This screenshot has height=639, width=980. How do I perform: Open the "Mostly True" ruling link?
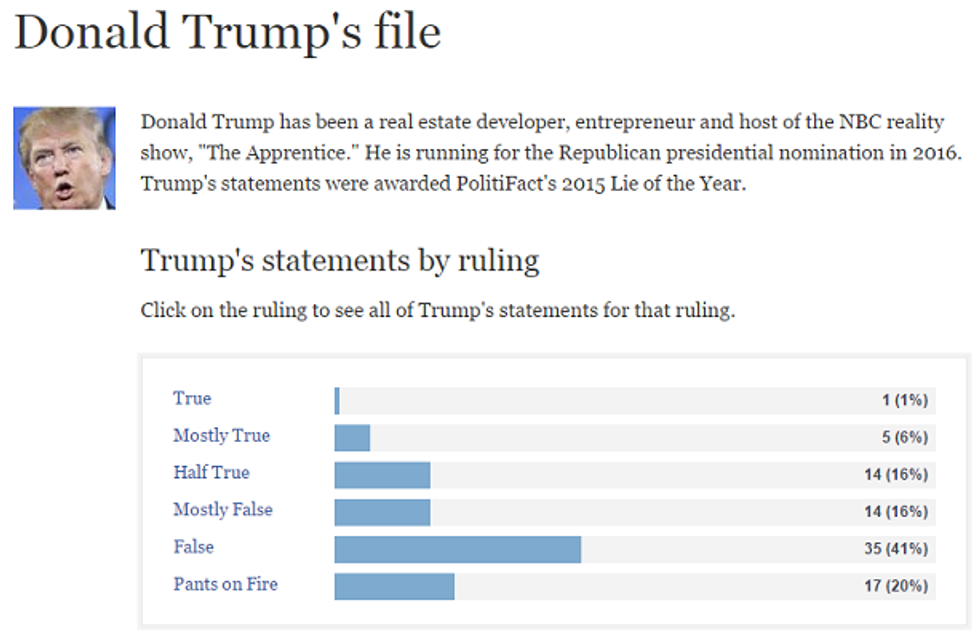(x=221, y=436)
